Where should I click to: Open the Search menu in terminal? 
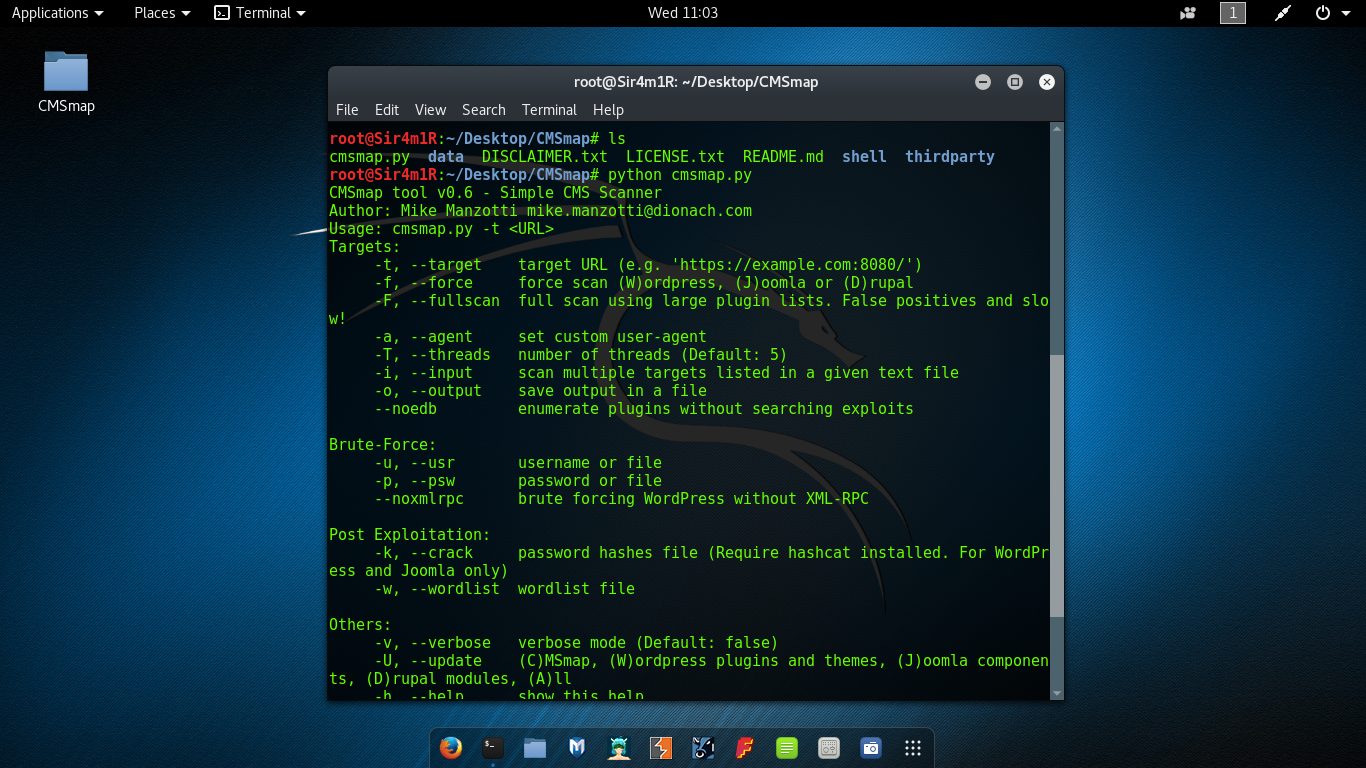pyautogui.click(x=483, y=110)
